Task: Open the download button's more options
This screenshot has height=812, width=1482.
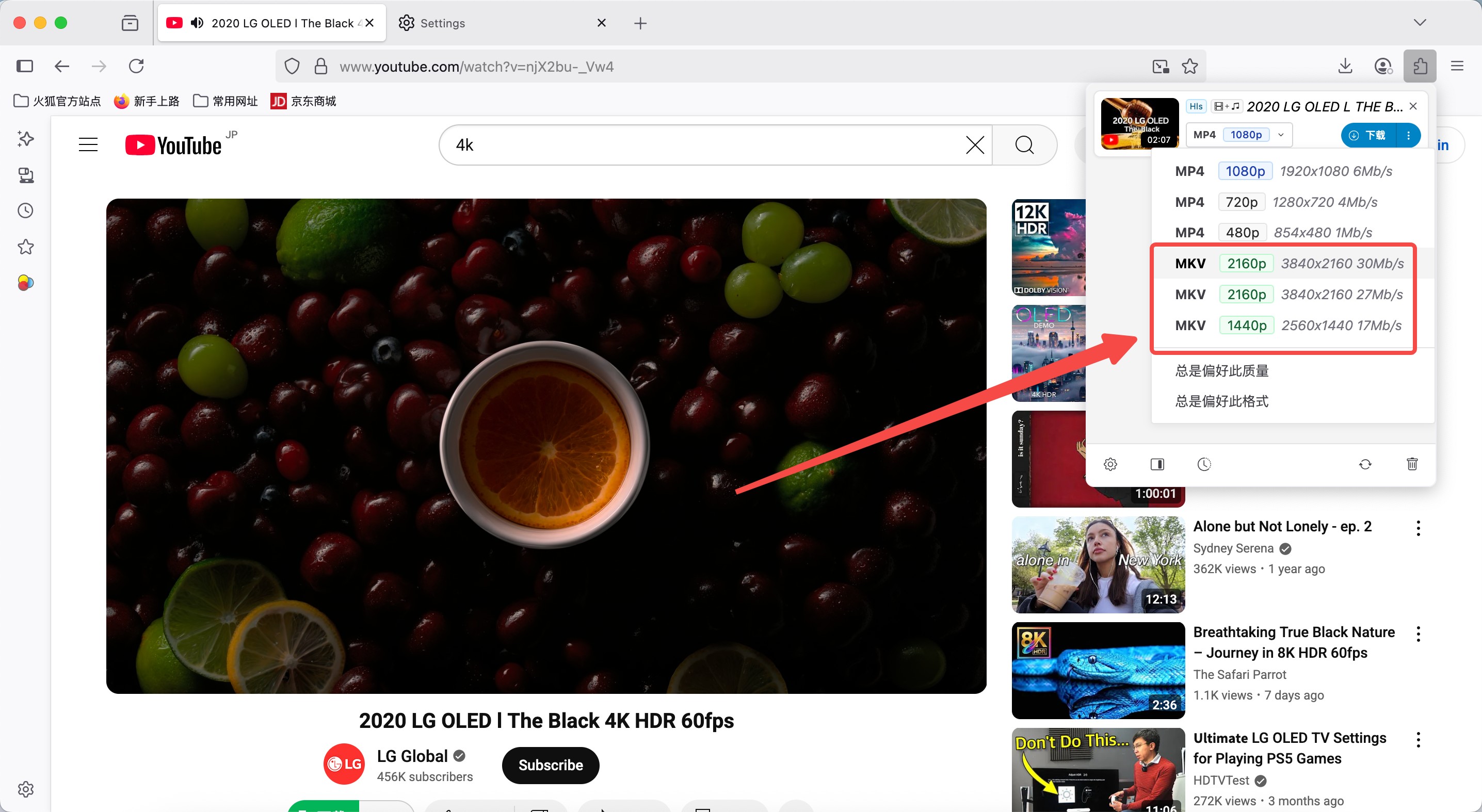Action: [x=1408, y=135]
